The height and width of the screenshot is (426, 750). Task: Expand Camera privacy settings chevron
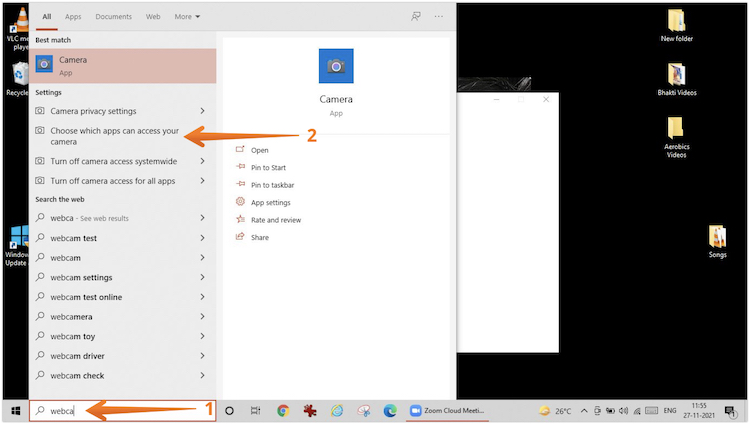[203, 111]
